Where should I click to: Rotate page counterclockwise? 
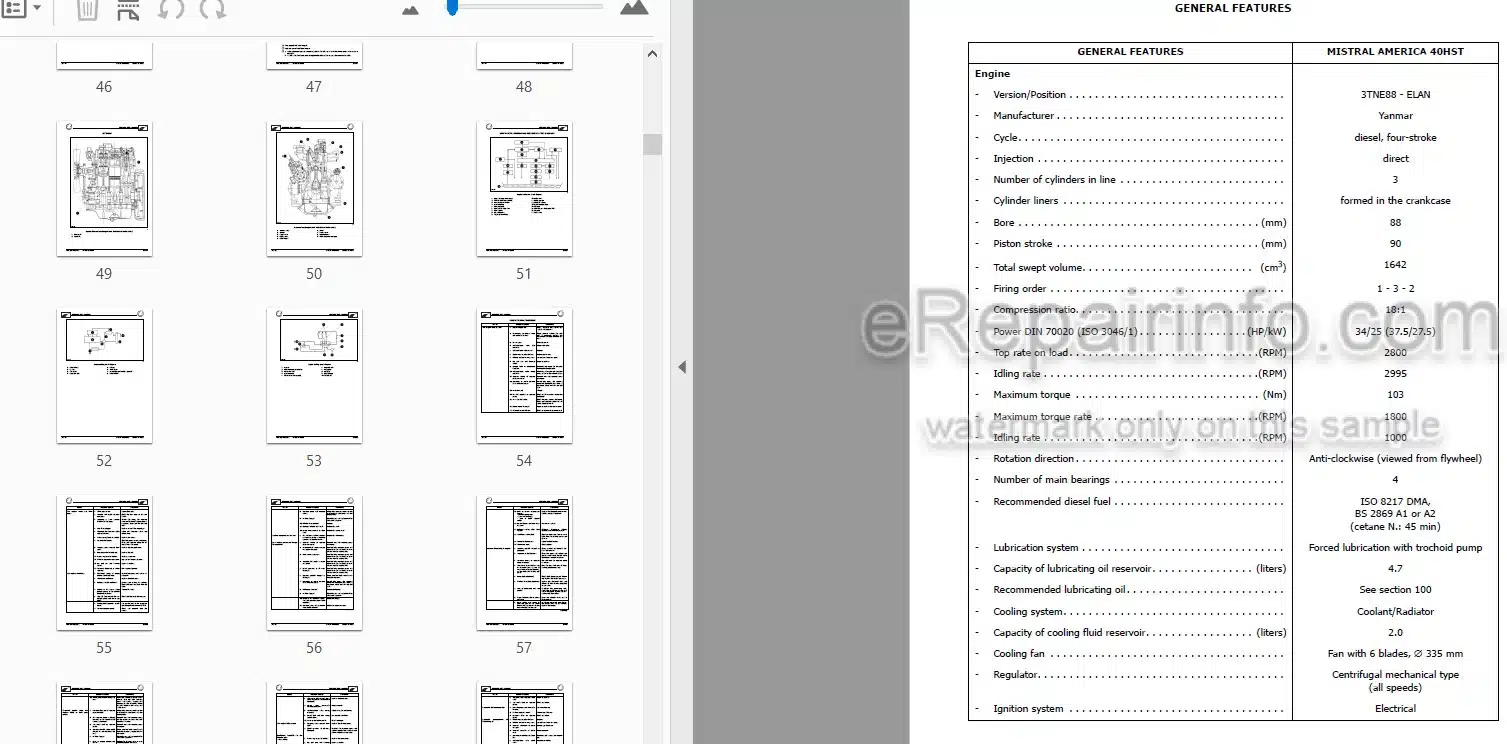pos(171,10)
